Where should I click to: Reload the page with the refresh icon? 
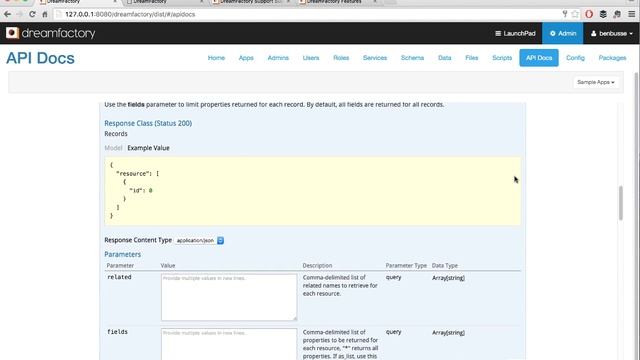[32, 14]
